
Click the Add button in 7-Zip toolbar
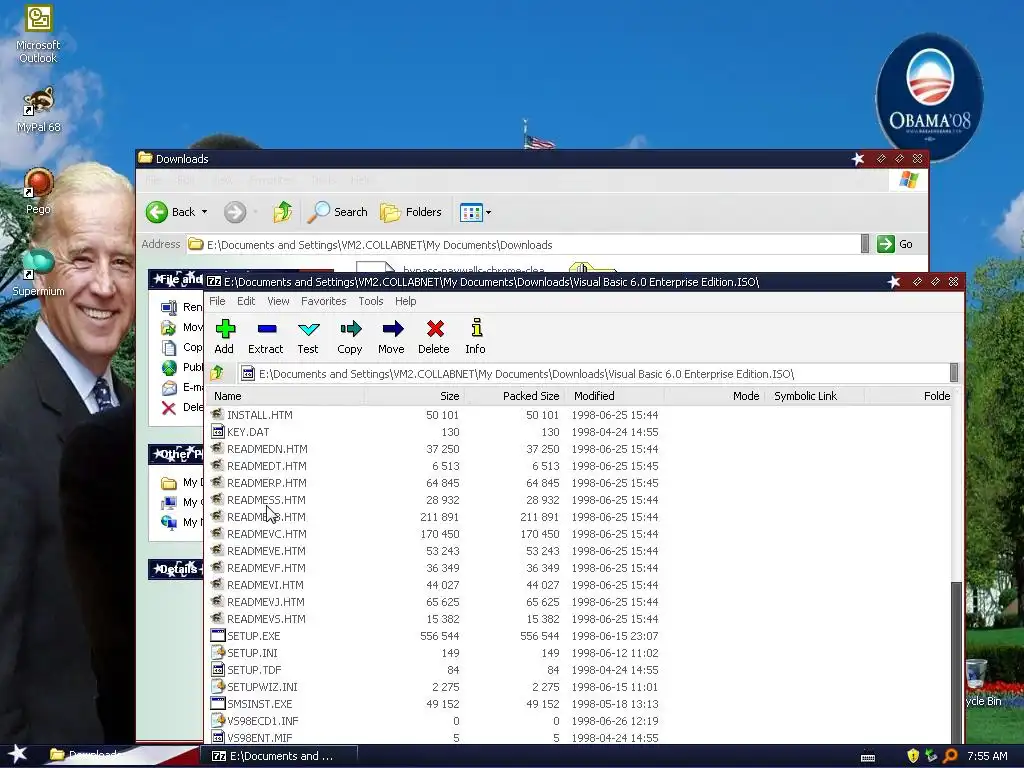tap(225, 336)
